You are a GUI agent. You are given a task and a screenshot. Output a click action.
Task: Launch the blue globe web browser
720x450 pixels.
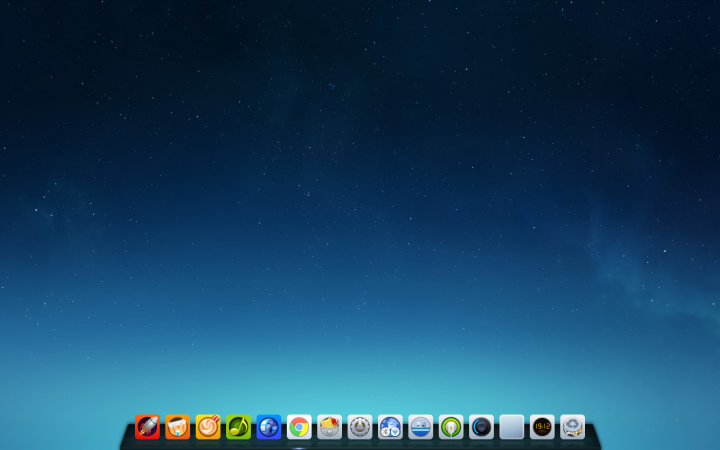click(x=269, y=427)
